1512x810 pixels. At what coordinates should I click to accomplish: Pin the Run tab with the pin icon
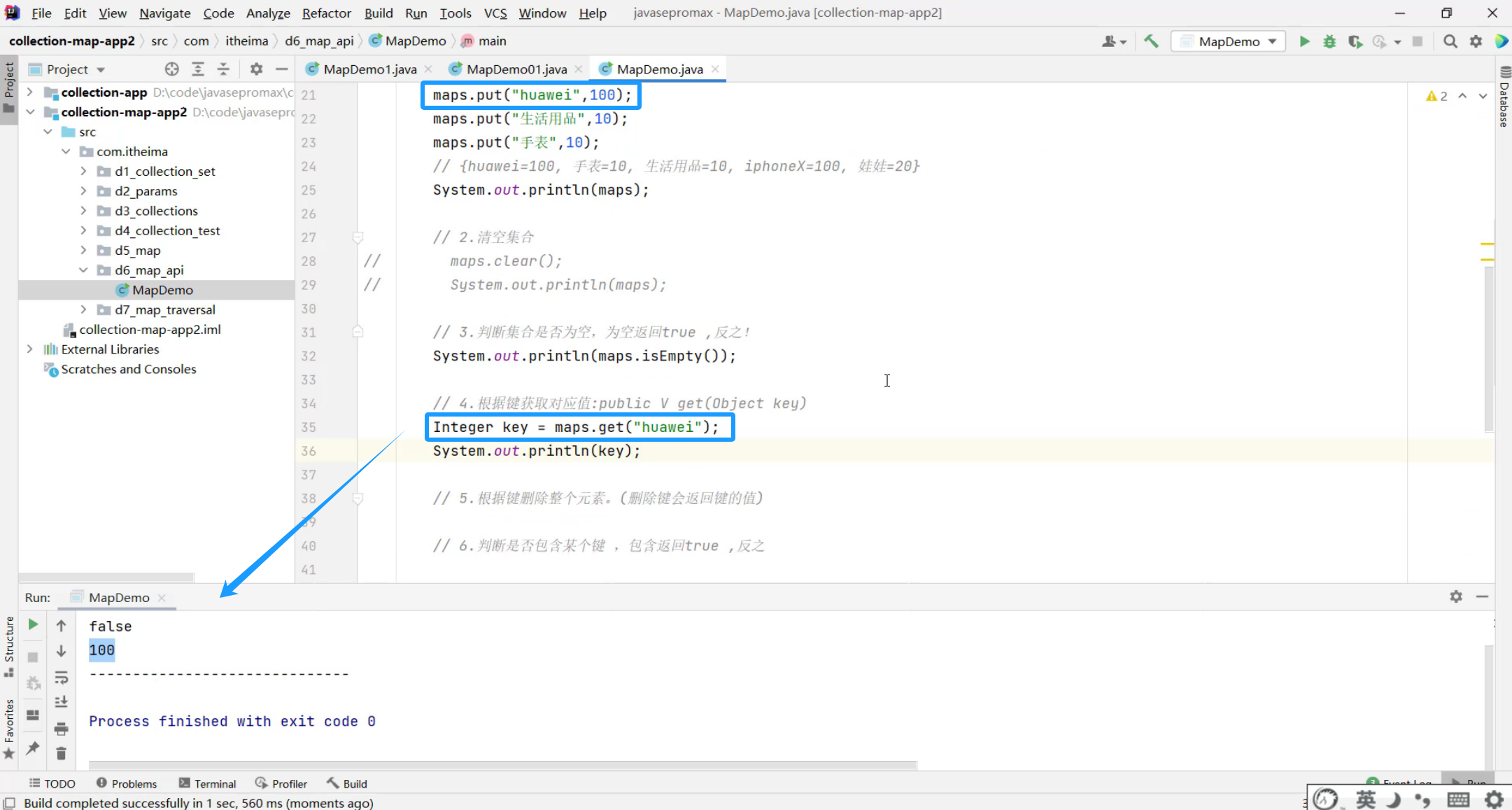click(33, 748)
